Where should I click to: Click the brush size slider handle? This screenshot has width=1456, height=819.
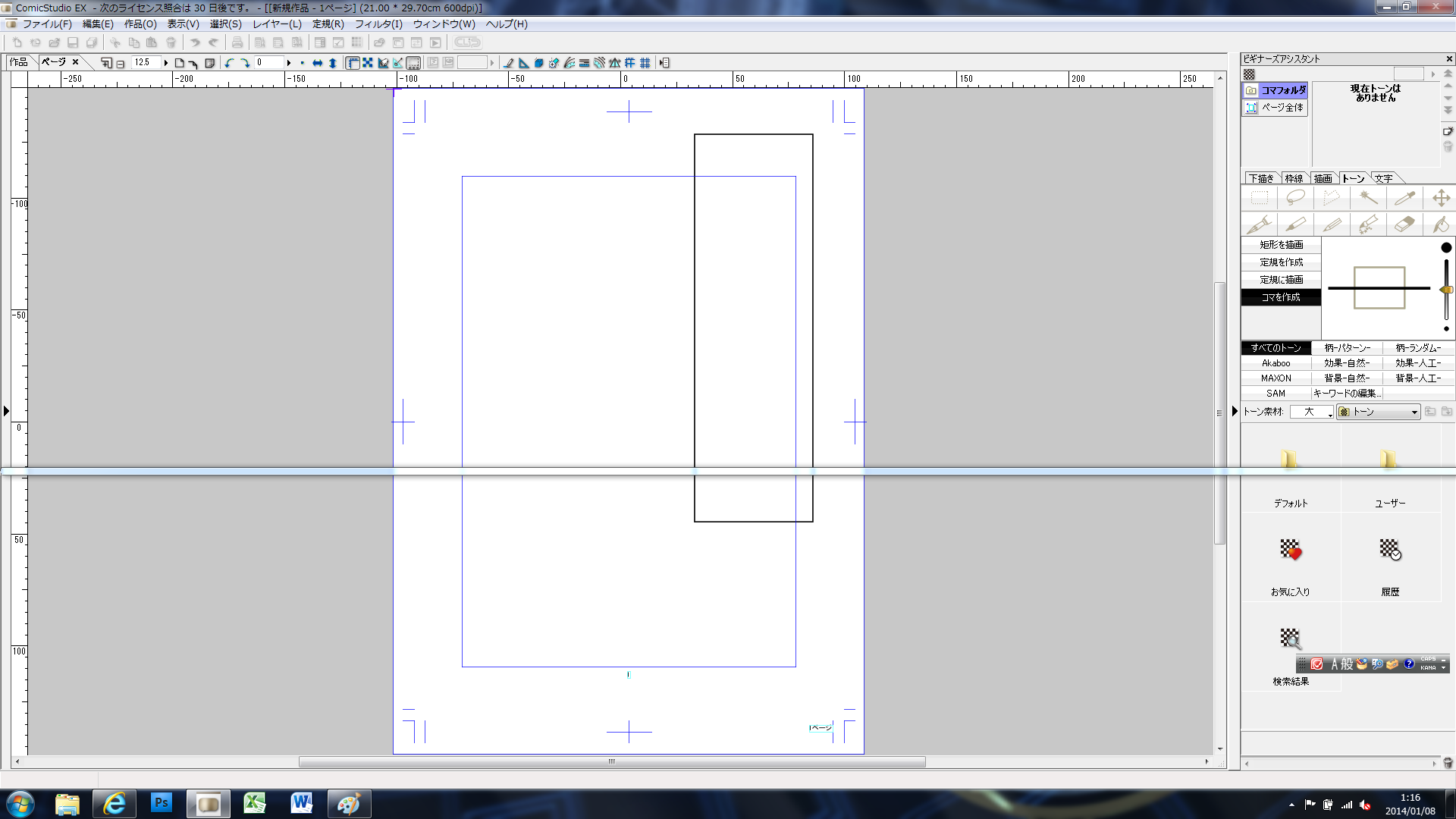[1446, 290]
